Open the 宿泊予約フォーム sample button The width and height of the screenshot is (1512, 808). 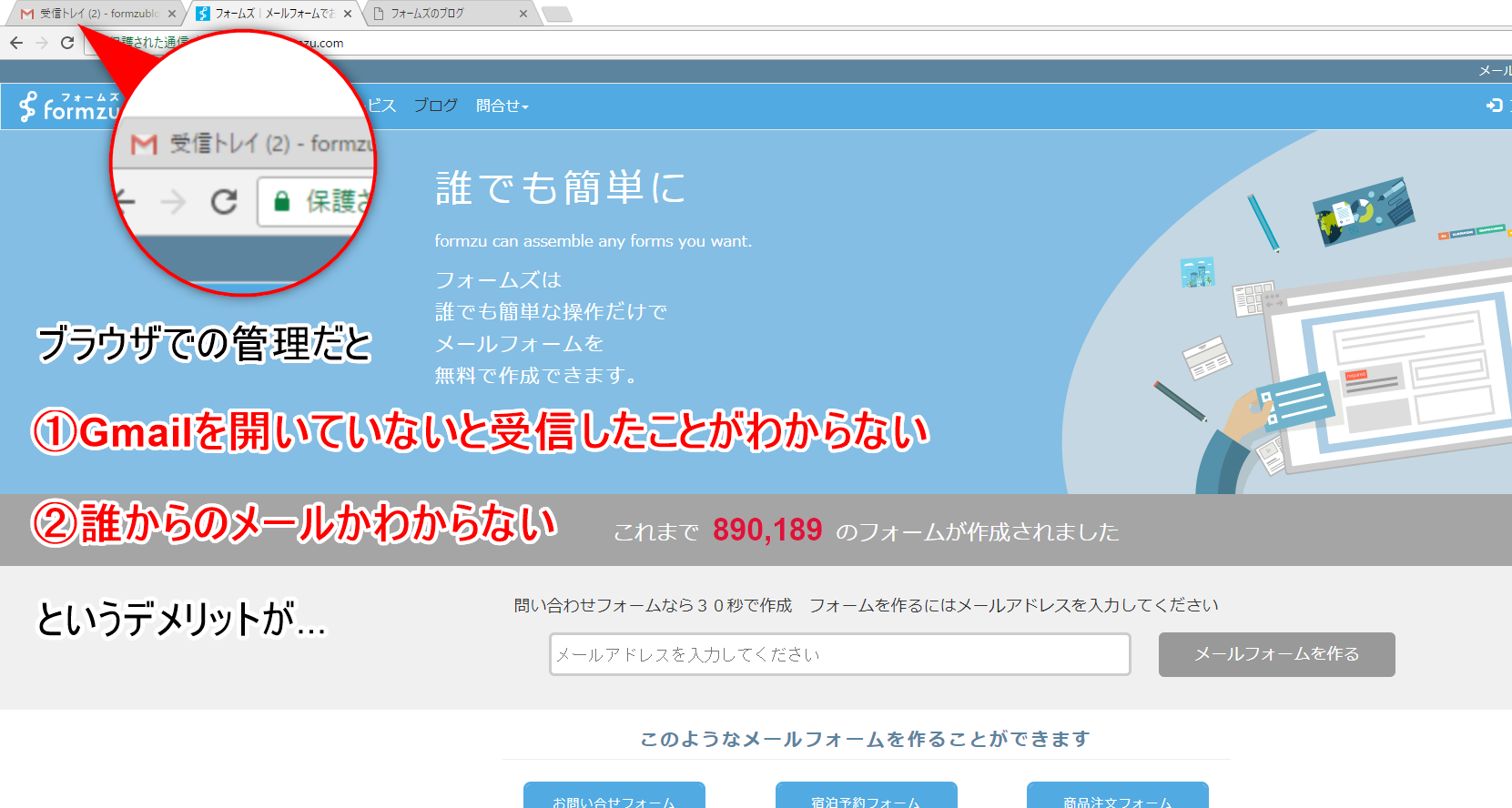pos(867,794)
